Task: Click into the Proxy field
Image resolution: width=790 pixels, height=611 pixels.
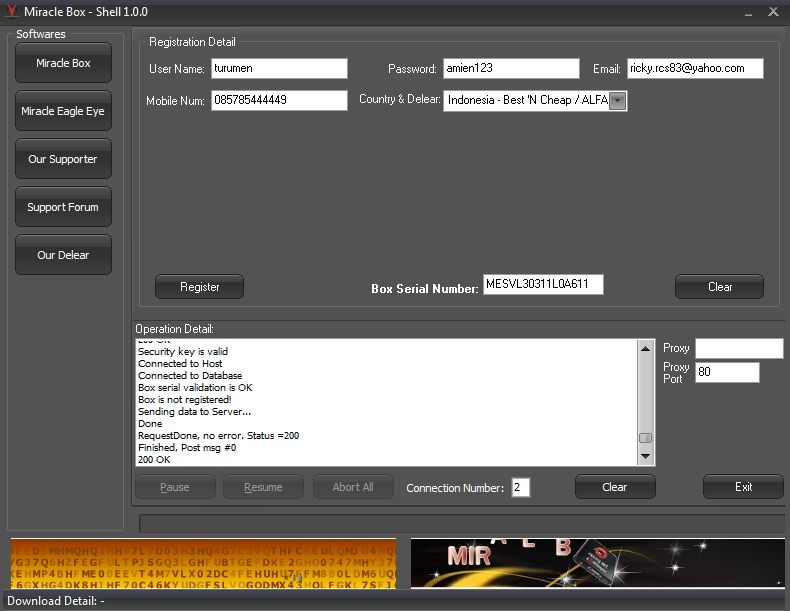Action: [x=739, y=348]
